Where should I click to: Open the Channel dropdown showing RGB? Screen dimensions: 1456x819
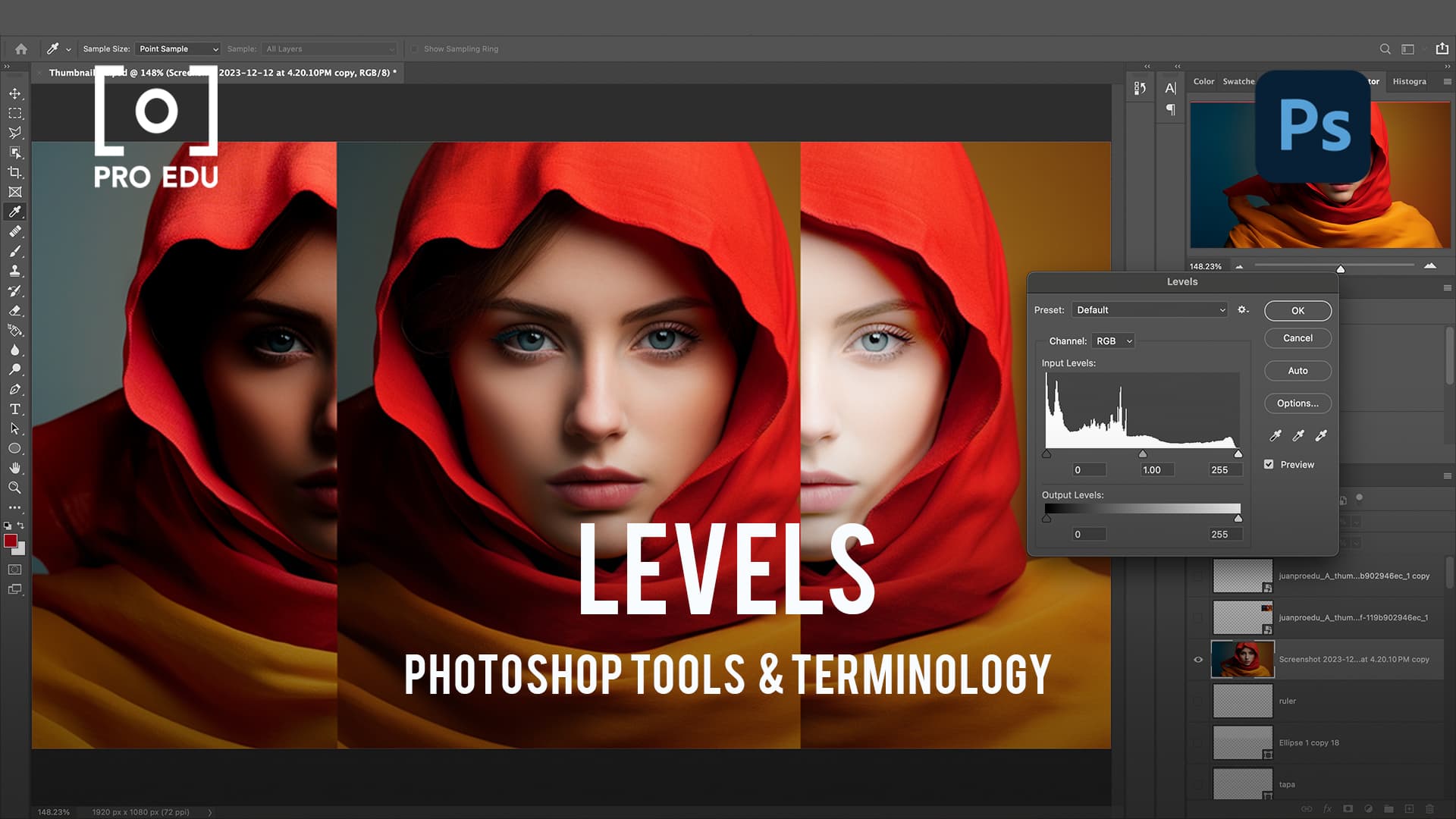coord(1113,340)
